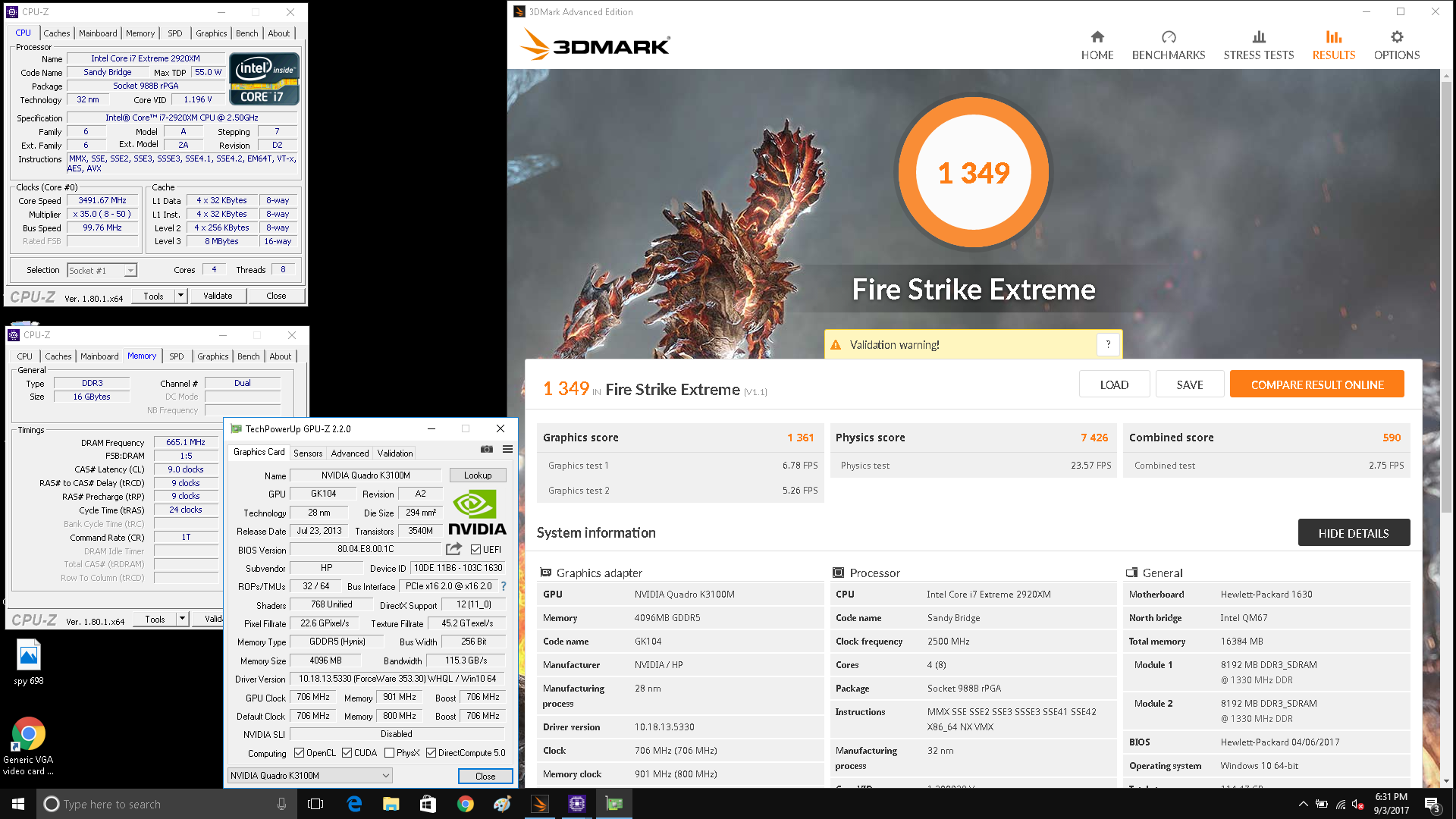Click the validation warning help question mark
Image resolution: width=1456 pixels, height=819 pixels.
[1108, 344]
